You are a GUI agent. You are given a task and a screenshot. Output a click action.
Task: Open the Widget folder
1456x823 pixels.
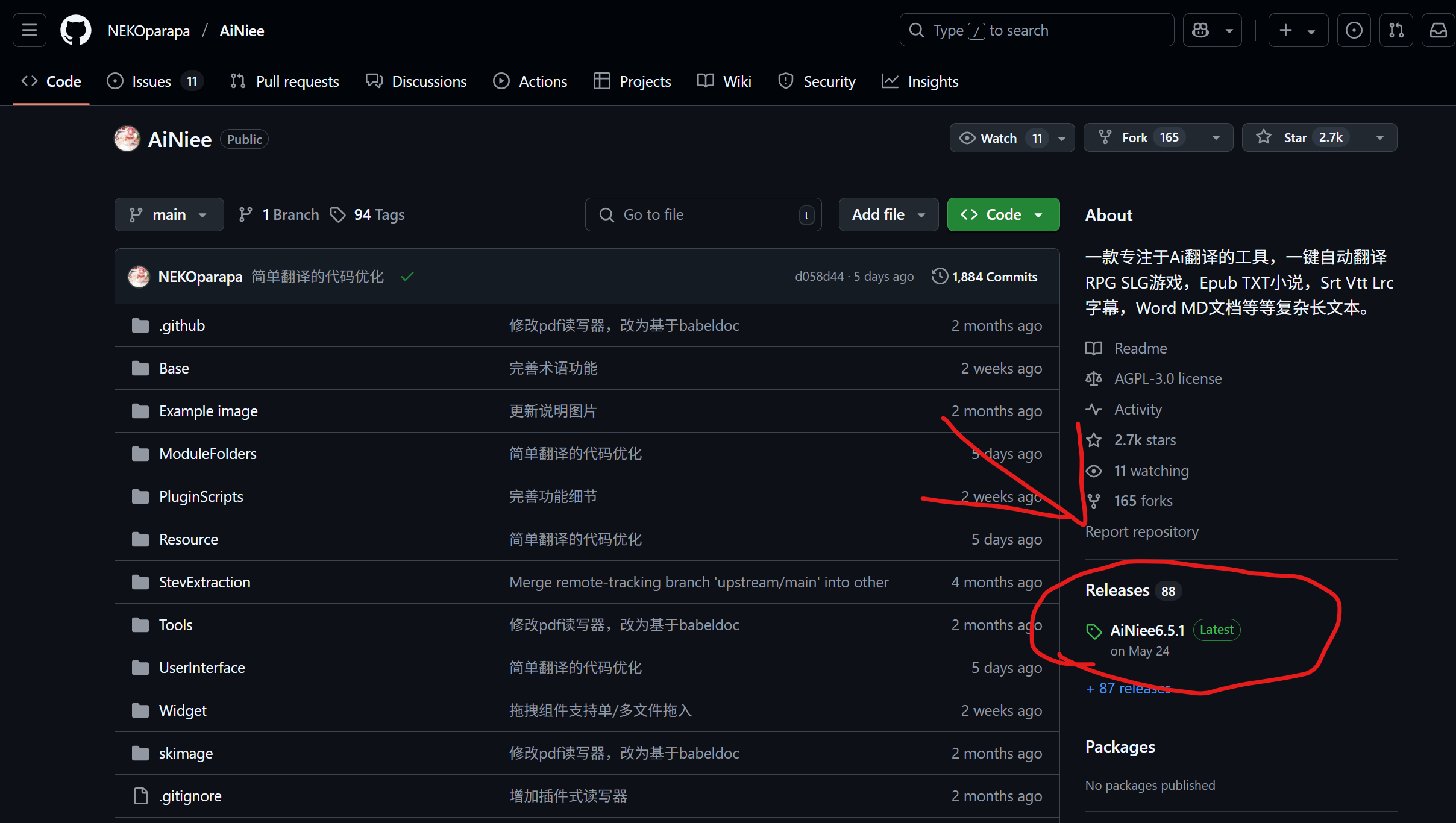point(183,710)
